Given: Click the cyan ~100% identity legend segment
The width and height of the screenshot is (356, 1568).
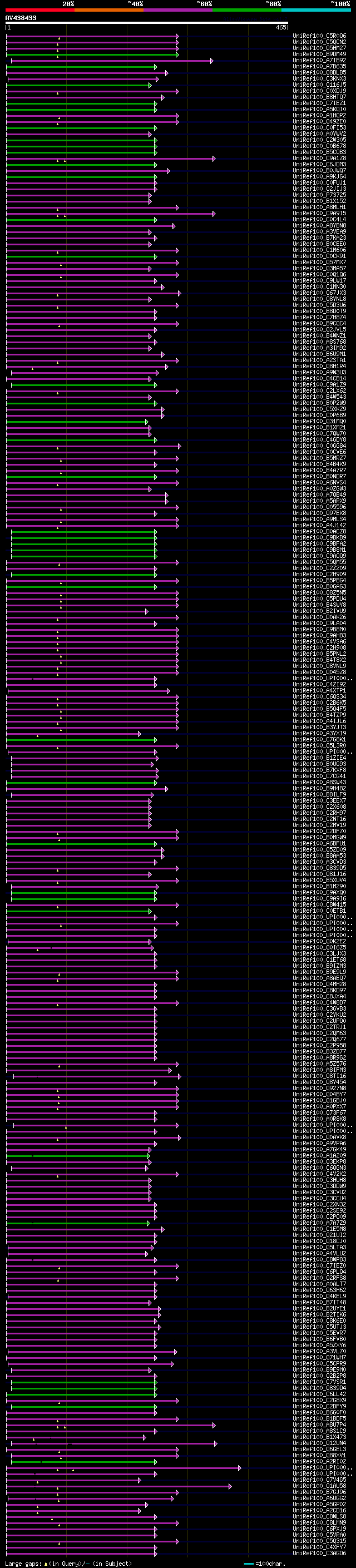Looking at the screenshot, I should 317,10.
